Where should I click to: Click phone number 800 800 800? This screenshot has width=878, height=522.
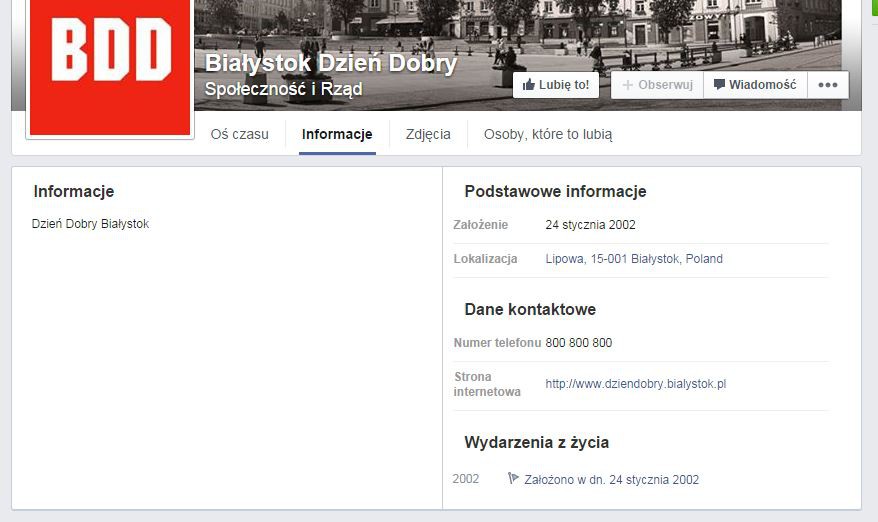(x=578, y=343)
